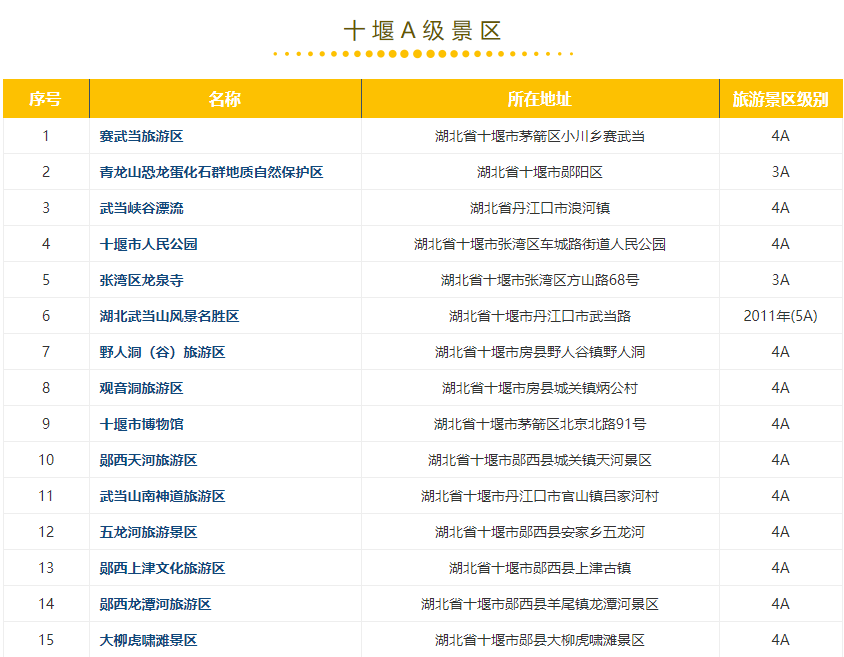This screenshot has height=657, width=844.
Task: Click the 十堰市博物馆 link
Action: tap(141, 425)
